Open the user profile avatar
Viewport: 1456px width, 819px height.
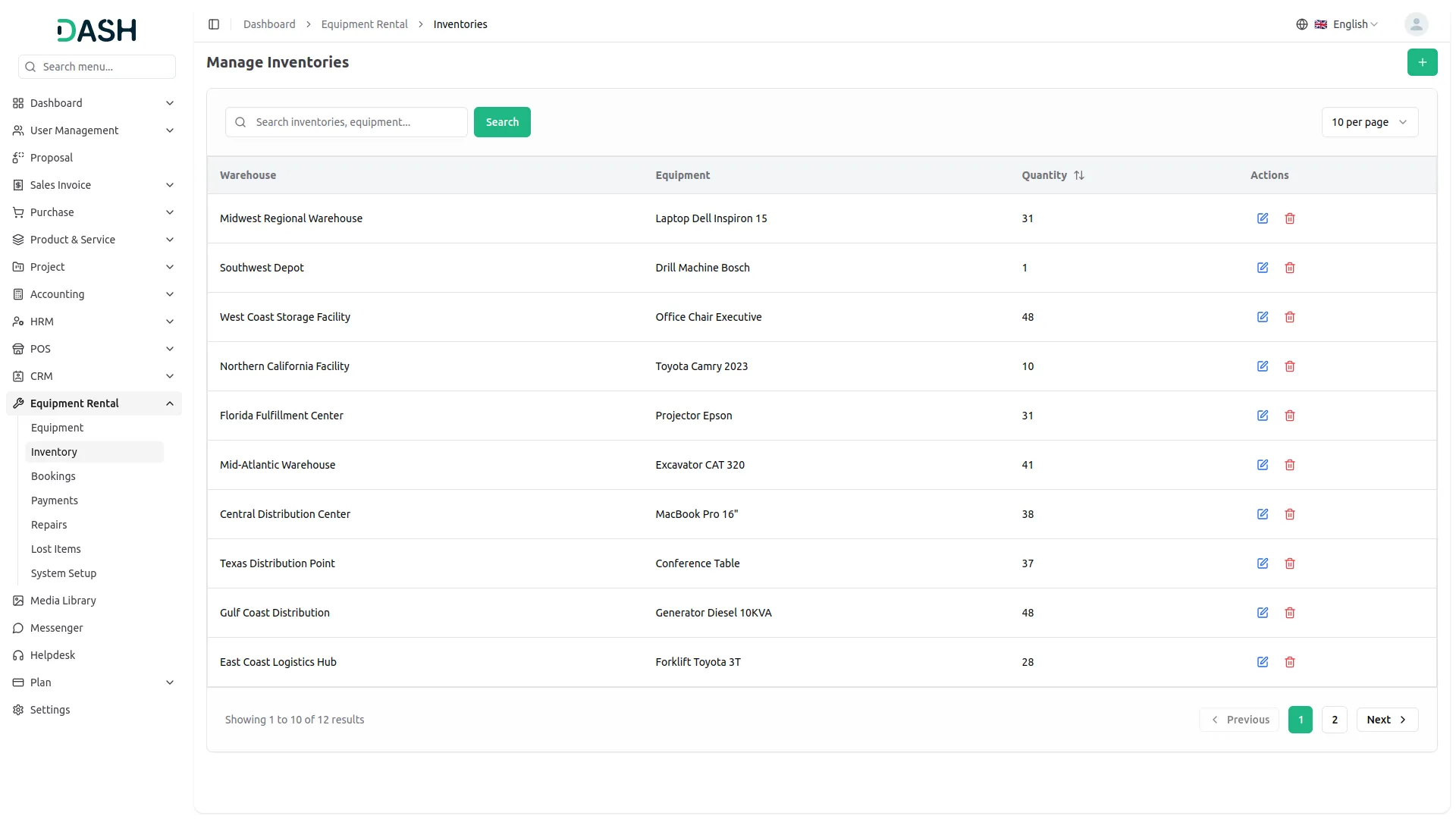(1416, 24)
